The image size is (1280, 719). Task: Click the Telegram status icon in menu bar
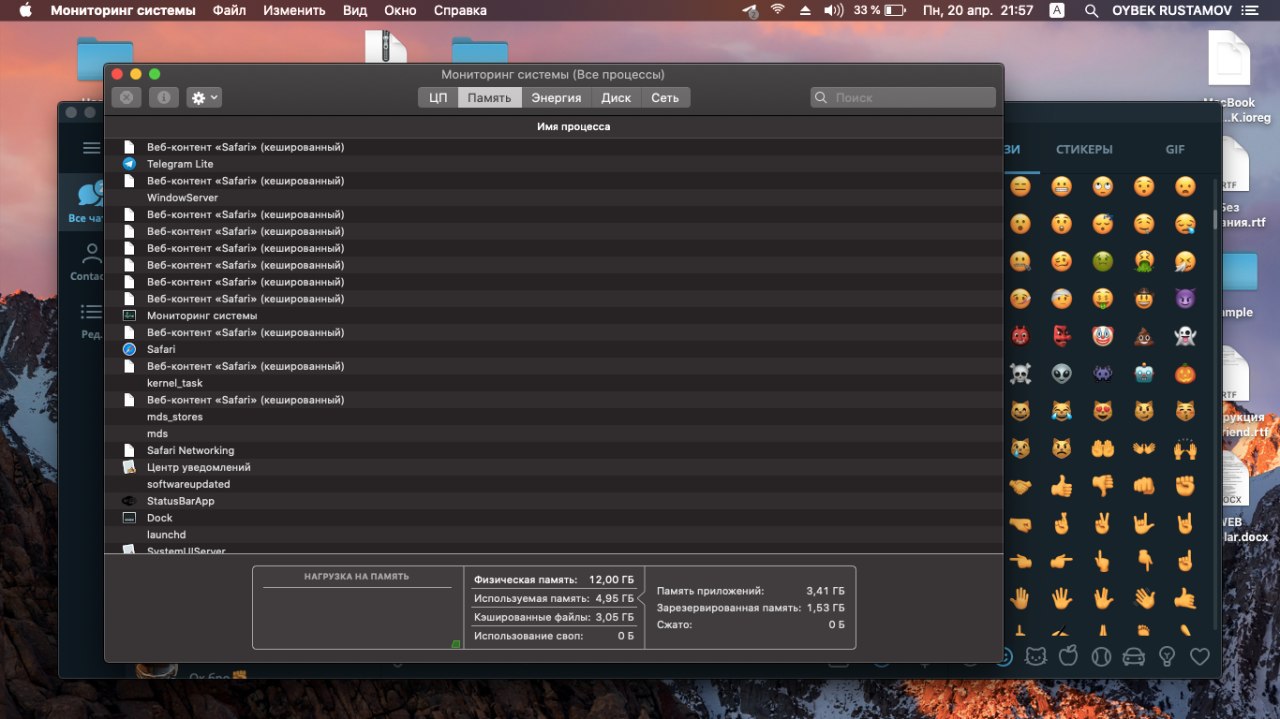[751, 11]
